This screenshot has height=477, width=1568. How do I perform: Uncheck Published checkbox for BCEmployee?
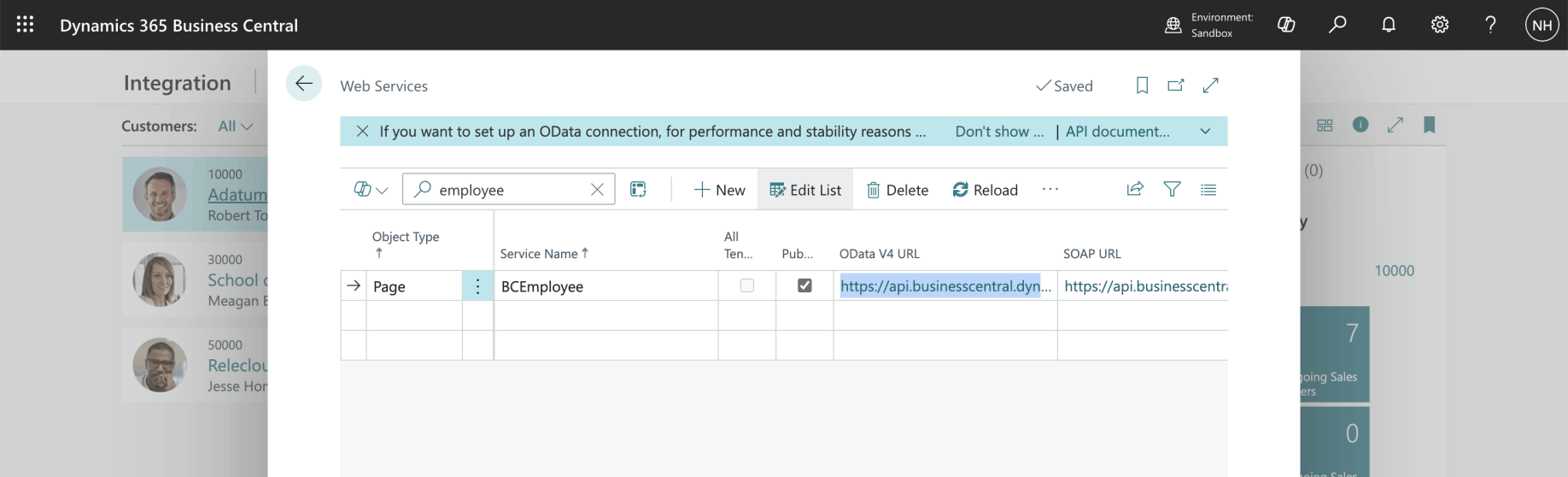click(804, 286)
